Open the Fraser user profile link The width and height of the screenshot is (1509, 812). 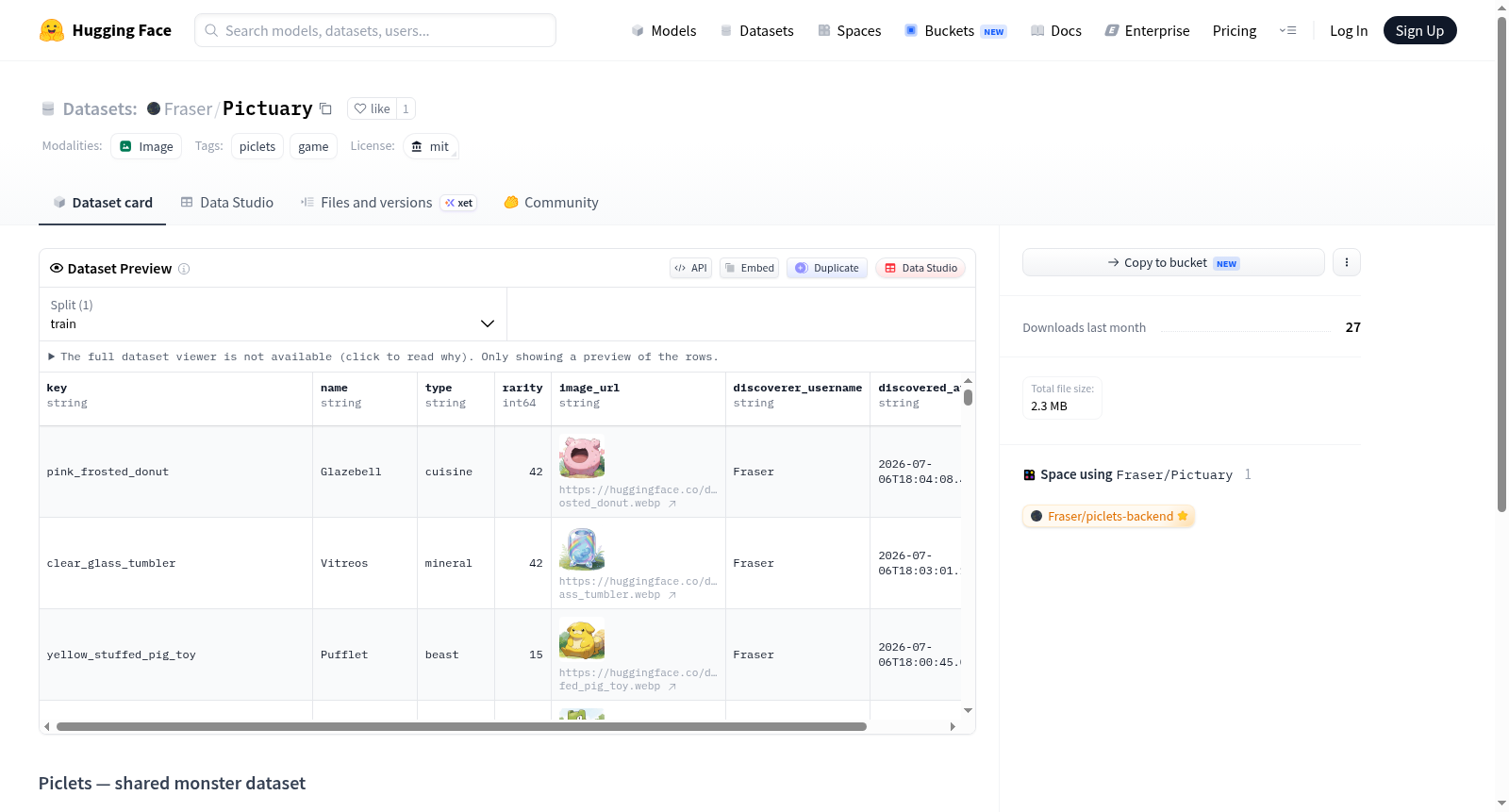[188, 108]
